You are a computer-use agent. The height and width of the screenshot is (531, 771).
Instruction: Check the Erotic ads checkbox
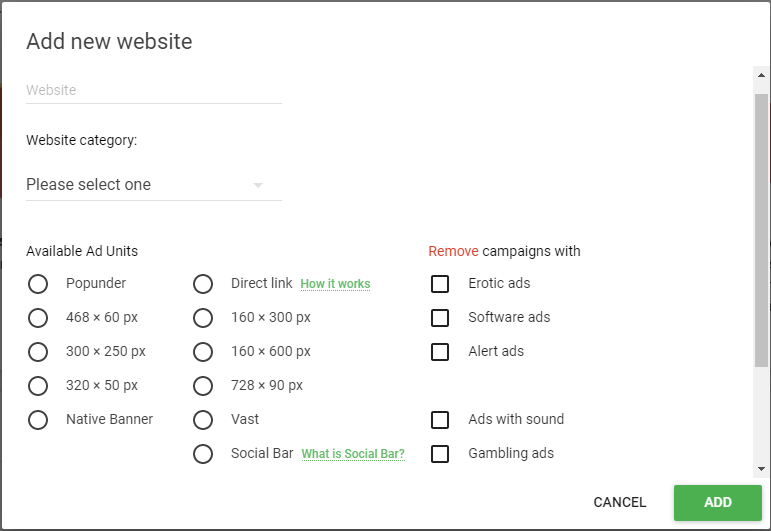tap(440, 284)
